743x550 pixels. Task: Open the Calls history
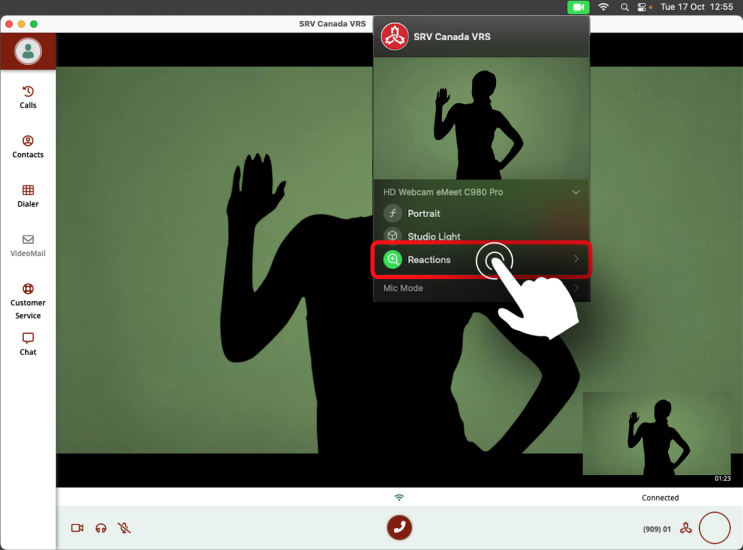click(x=28, y=97)
